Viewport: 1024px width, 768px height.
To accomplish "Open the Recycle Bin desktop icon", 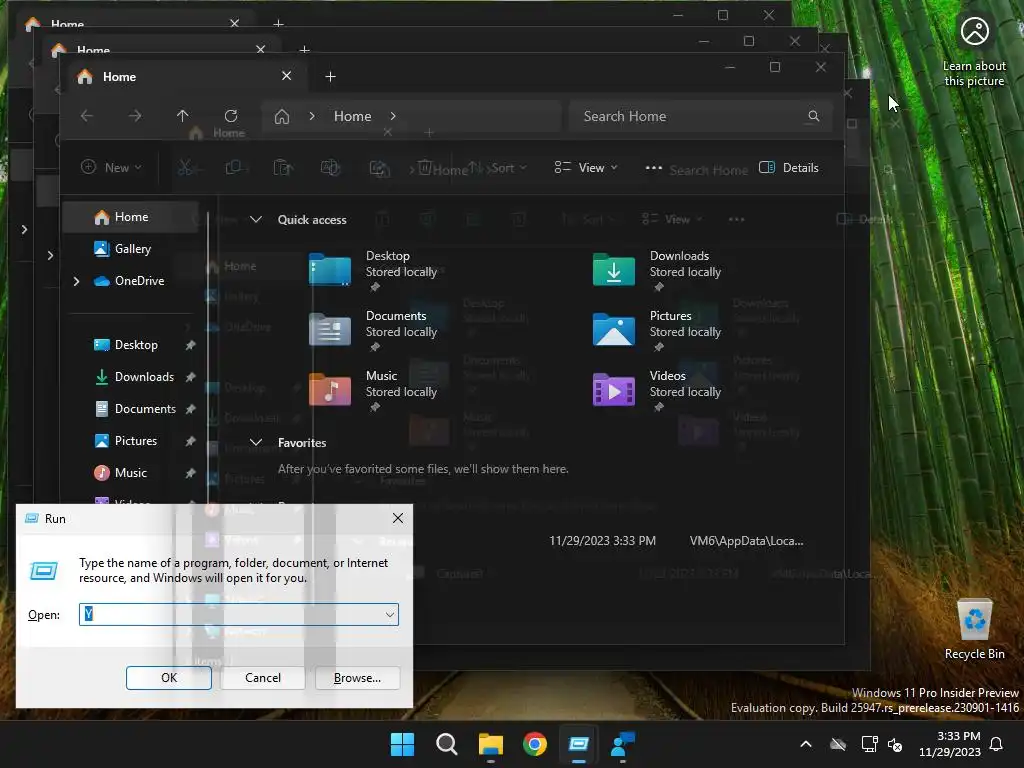I will [x=974, y=628].
